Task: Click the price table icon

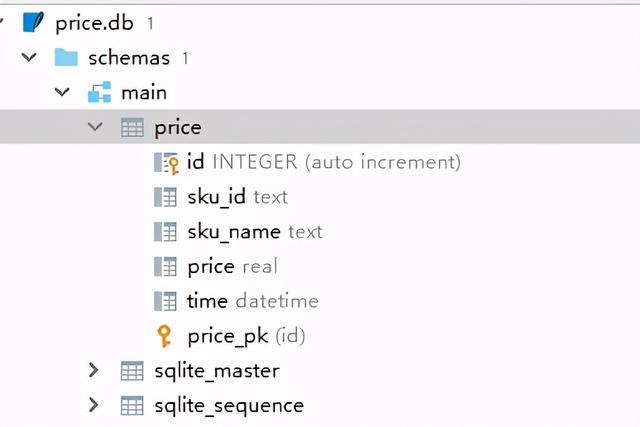Action: coord(132,127)
